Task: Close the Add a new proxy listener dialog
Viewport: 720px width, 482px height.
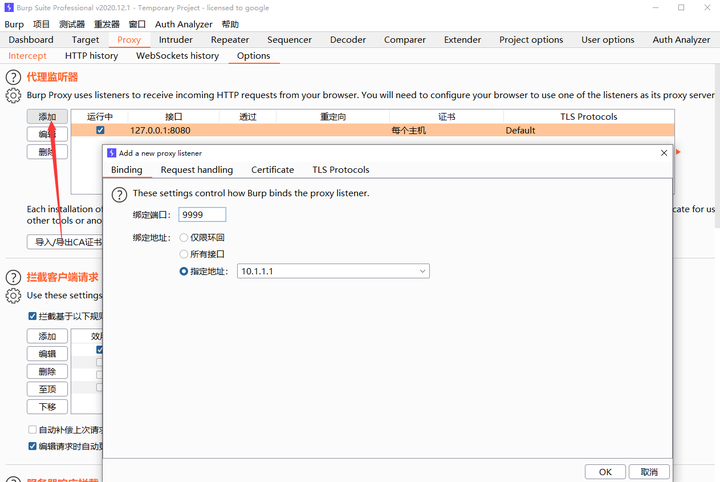Action: coord(664,153)
